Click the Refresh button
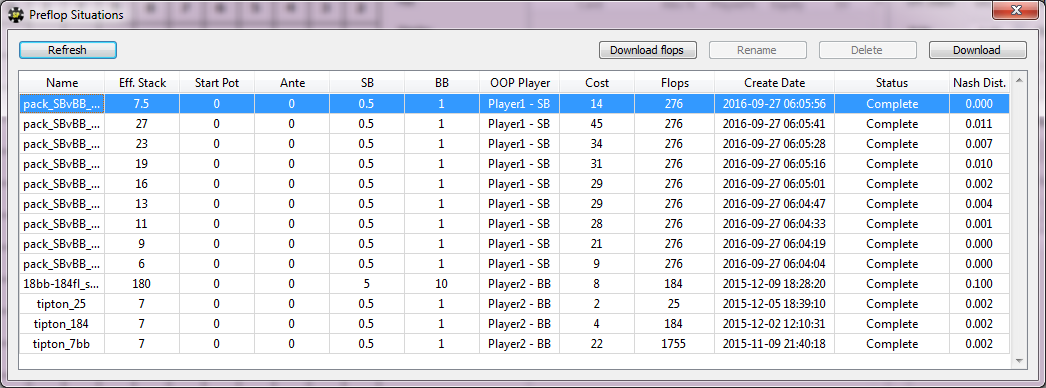1046x388 pixels. click(x=67, y=50)
